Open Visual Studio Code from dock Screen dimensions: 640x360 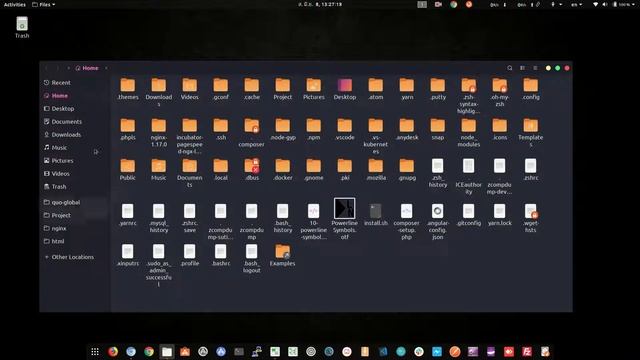click(x=383, y=351)
